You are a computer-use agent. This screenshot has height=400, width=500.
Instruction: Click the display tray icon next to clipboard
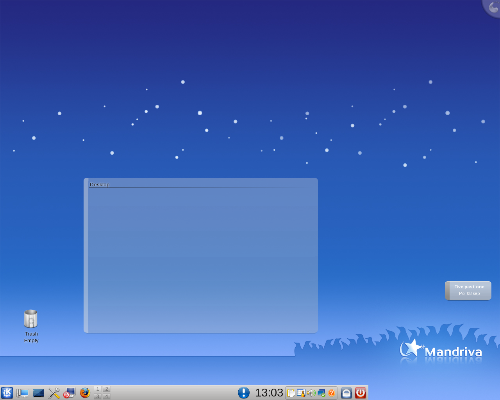[301, 393]
